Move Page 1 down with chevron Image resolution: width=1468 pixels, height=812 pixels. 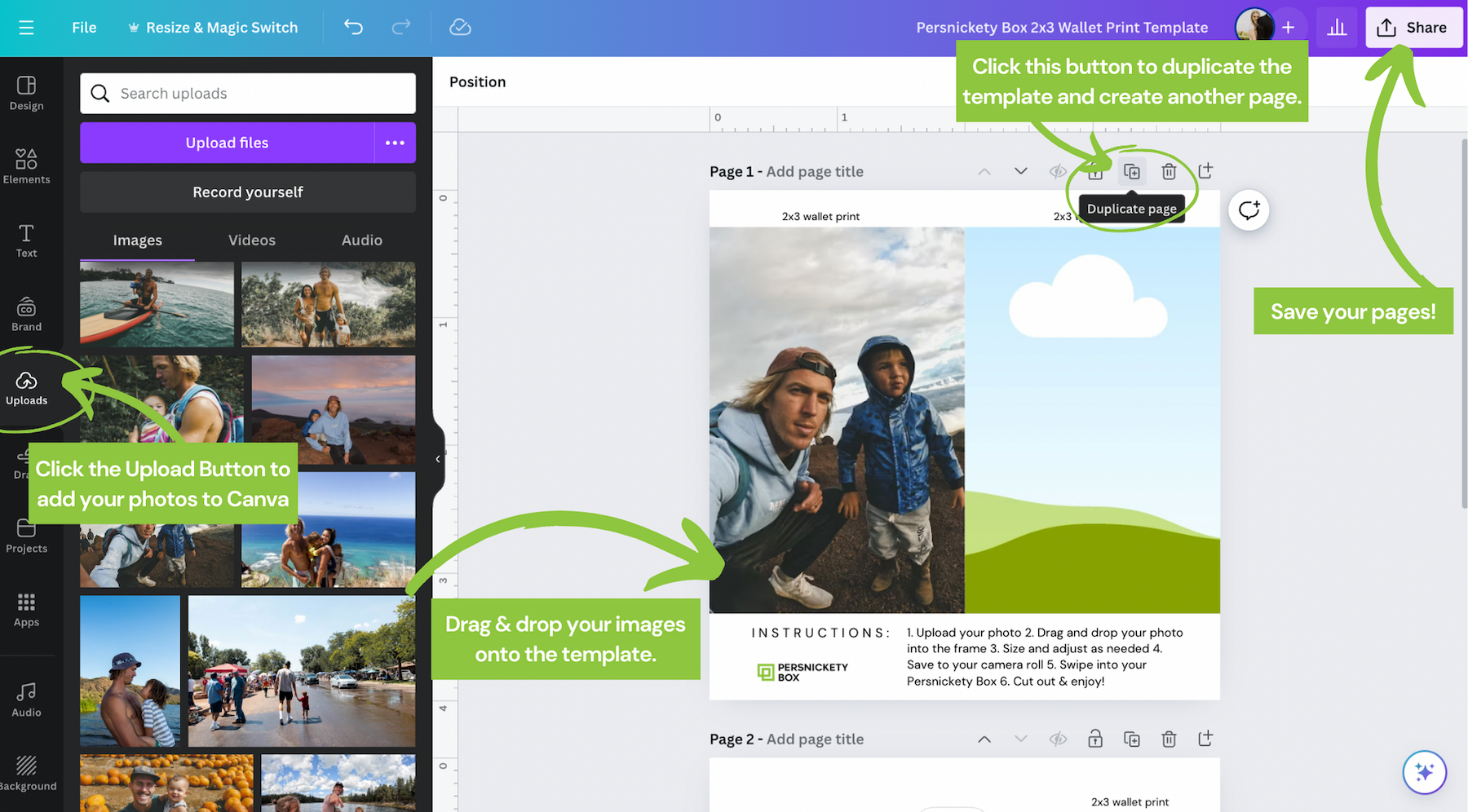tap(1021, 171)
